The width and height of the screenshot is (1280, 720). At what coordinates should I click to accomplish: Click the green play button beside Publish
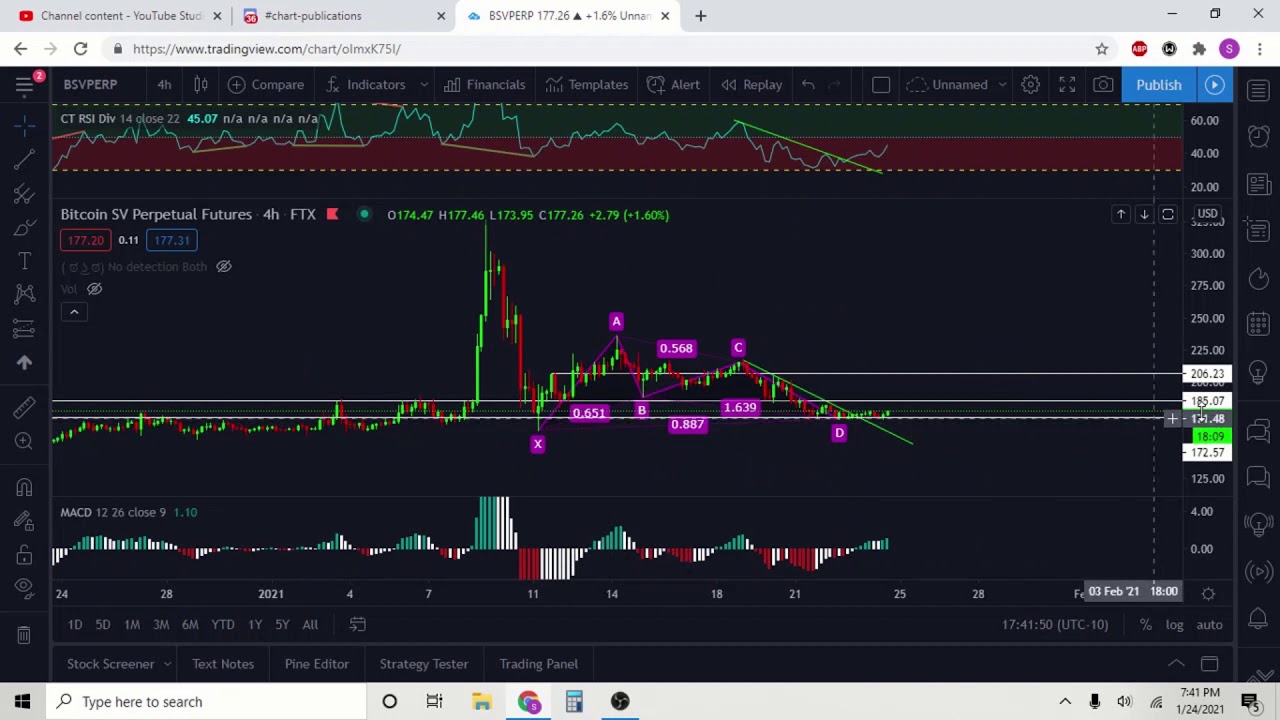[1215, 85]
